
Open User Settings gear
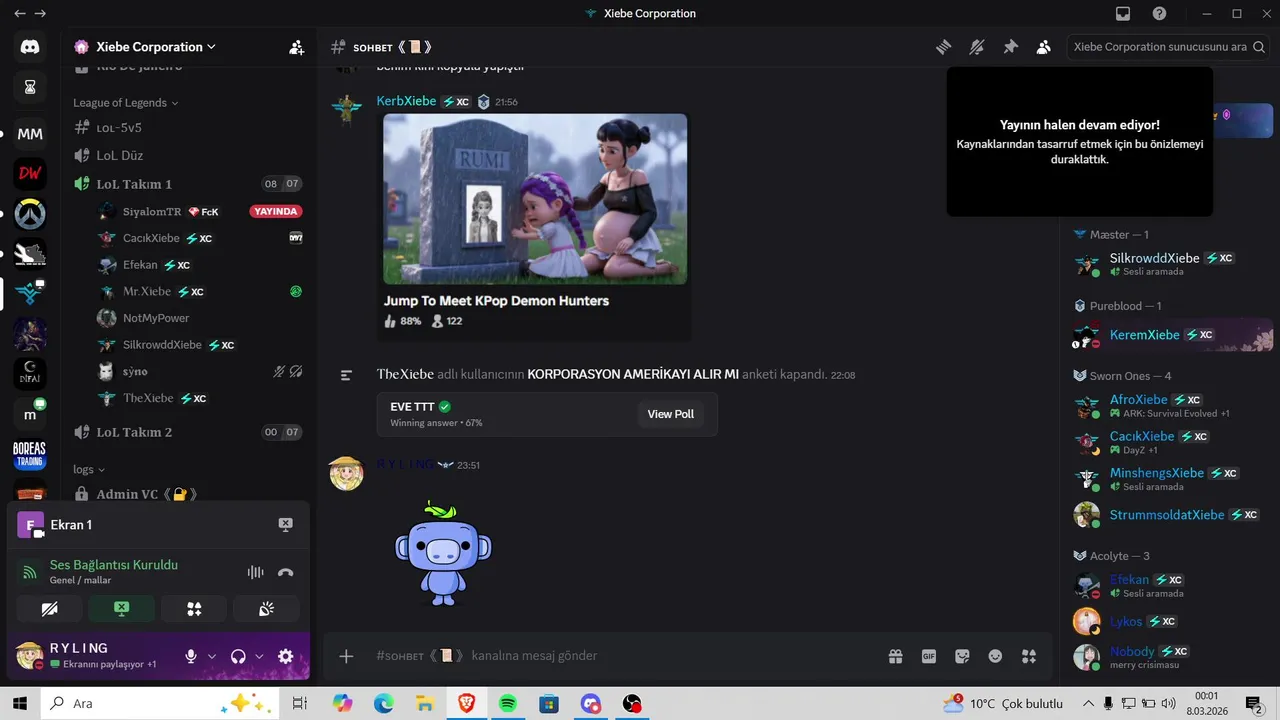point(285,656)
